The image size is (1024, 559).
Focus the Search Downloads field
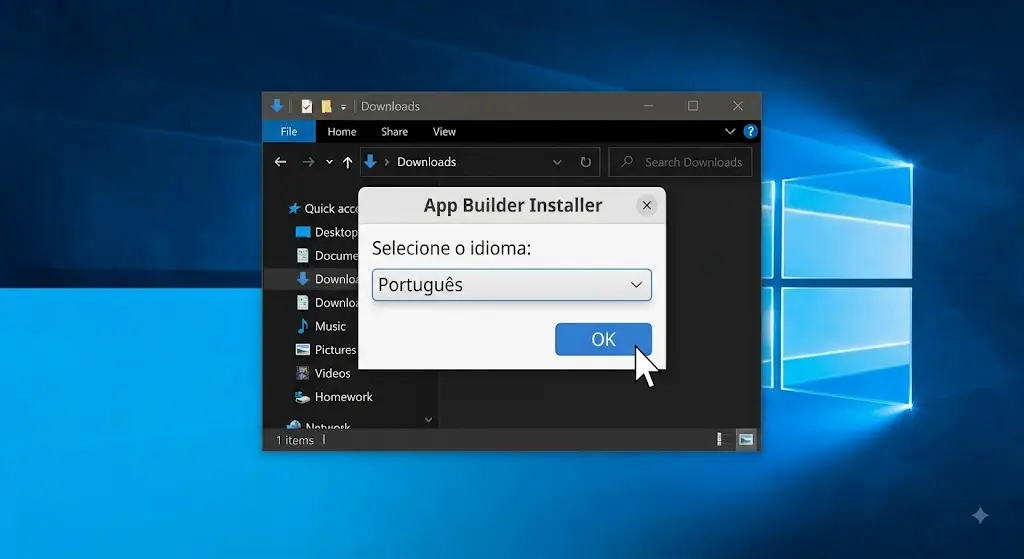[x=680, y=162]
